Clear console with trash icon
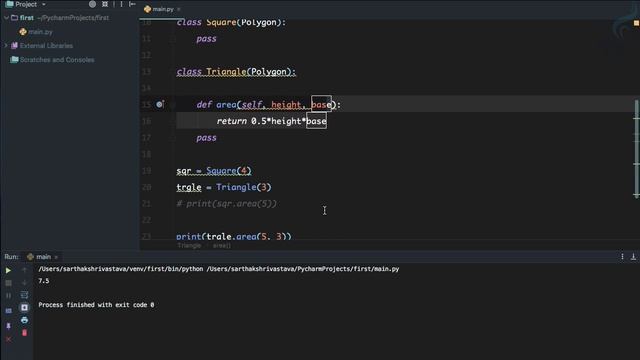This screenshot has width=640, height=360. click(24, 333)
